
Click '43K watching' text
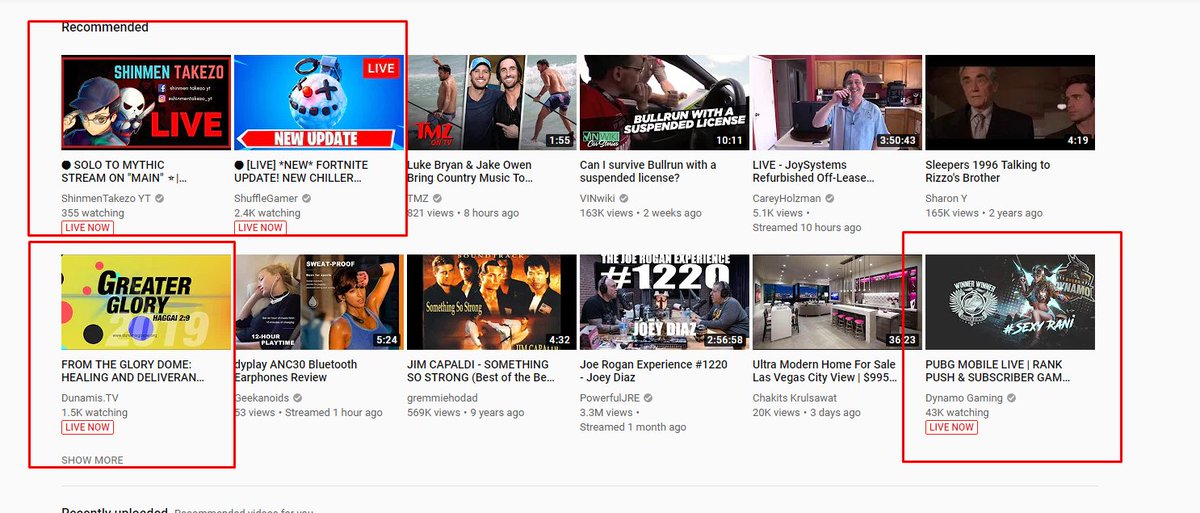coord(957,412)
